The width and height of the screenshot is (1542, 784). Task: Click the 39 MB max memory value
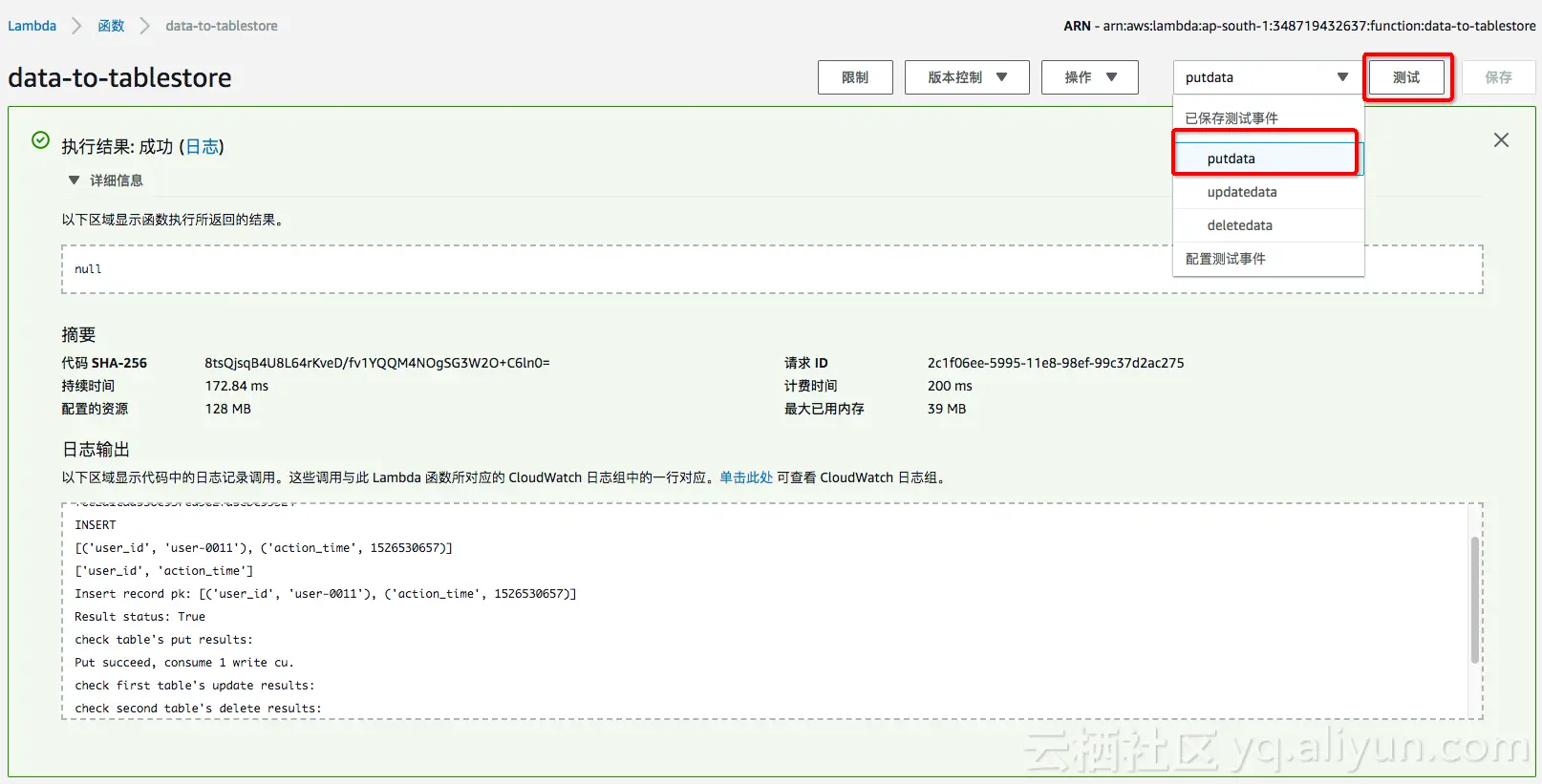[x=947, y=409]
